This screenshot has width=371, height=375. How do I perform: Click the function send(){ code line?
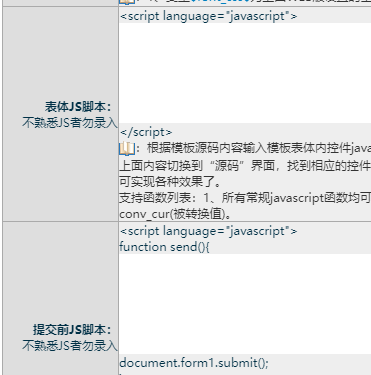pos(164,247)
